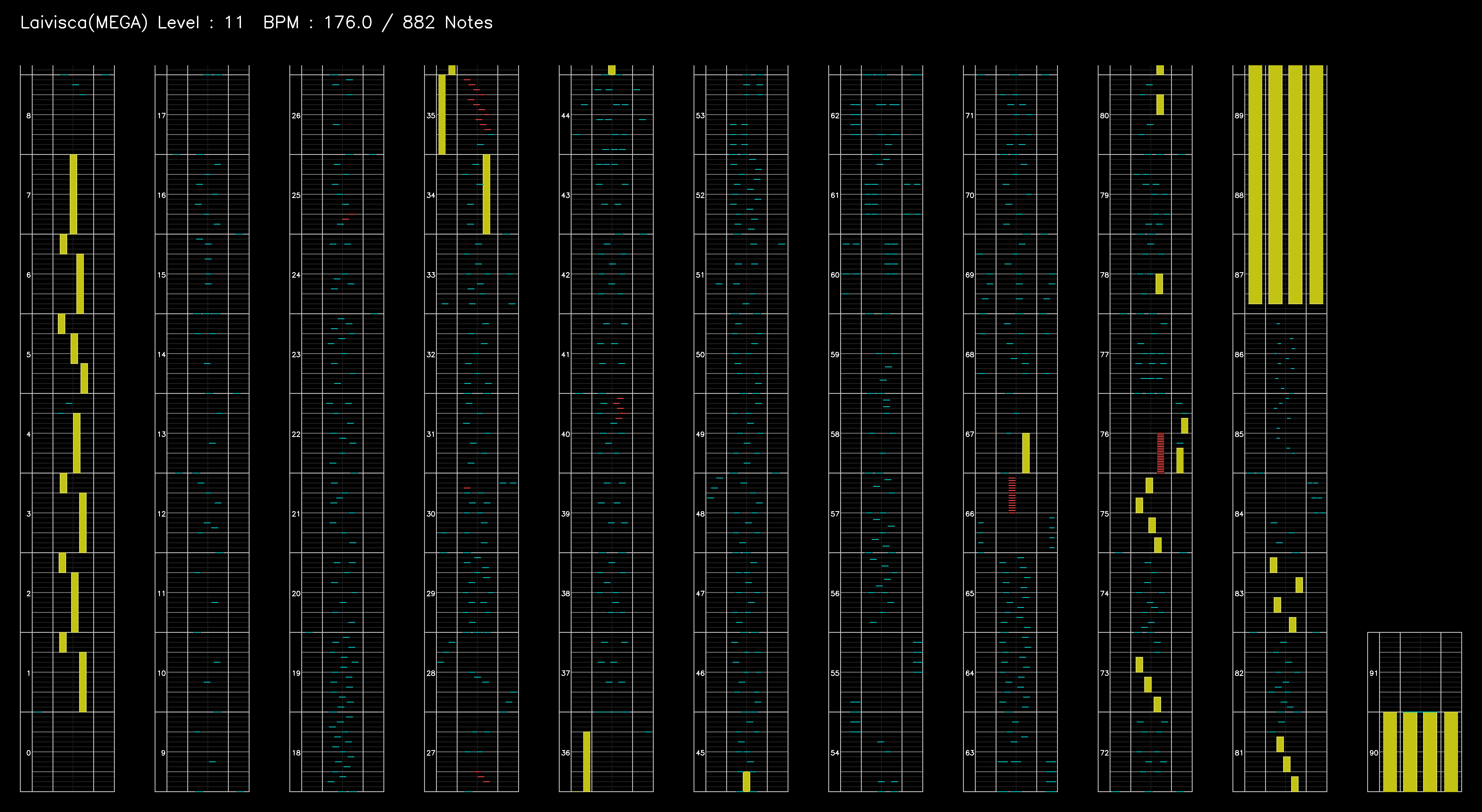Select the rightmost yellow hold in measure 90
1482x812 pixels.
pos(1451,752)
